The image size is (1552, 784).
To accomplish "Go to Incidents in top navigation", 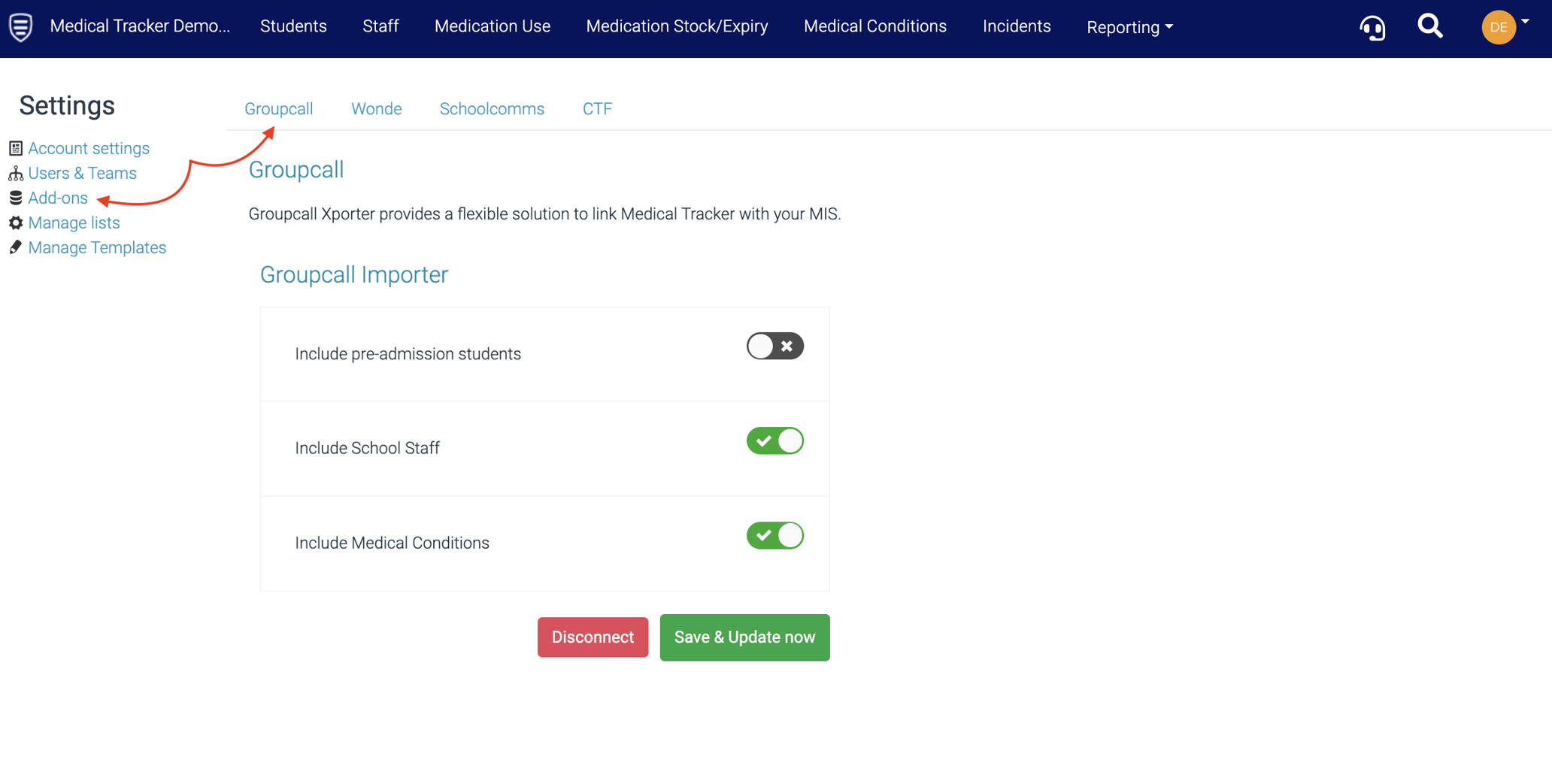I will [x=1017, y=26].
